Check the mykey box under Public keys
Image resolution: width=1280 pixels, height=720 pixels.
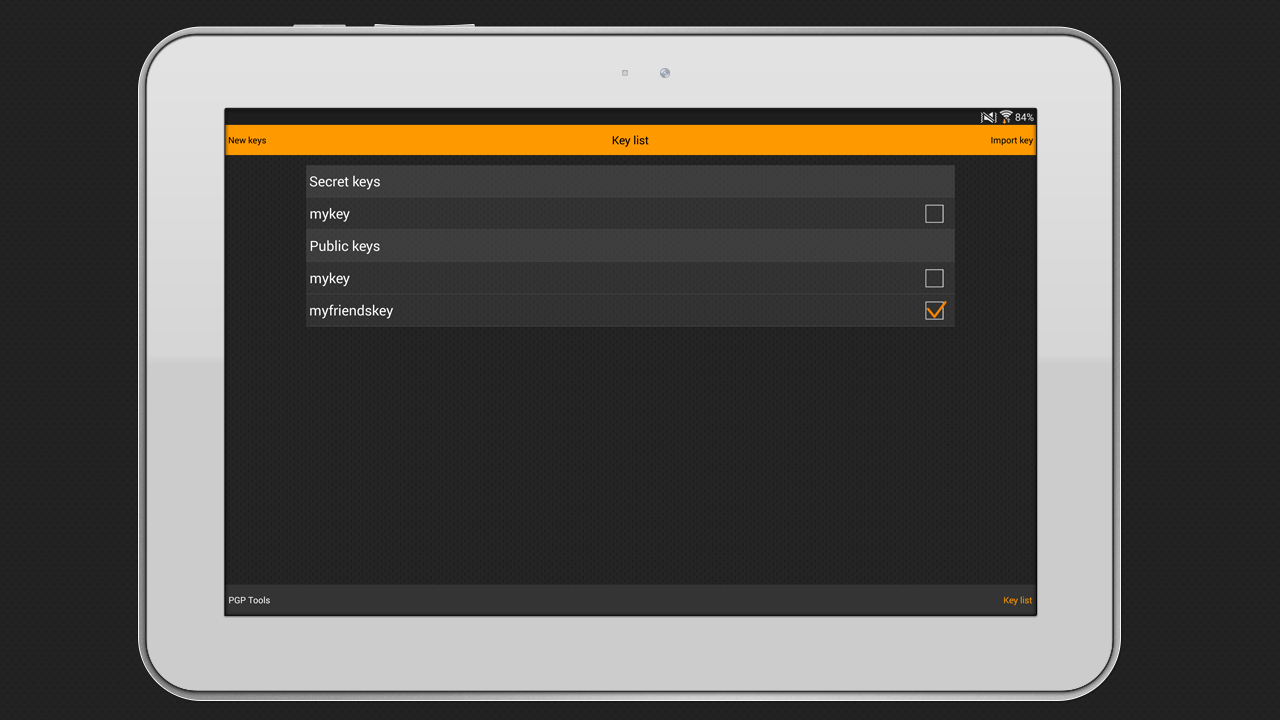pyautogui.click(x=934, y=278)
